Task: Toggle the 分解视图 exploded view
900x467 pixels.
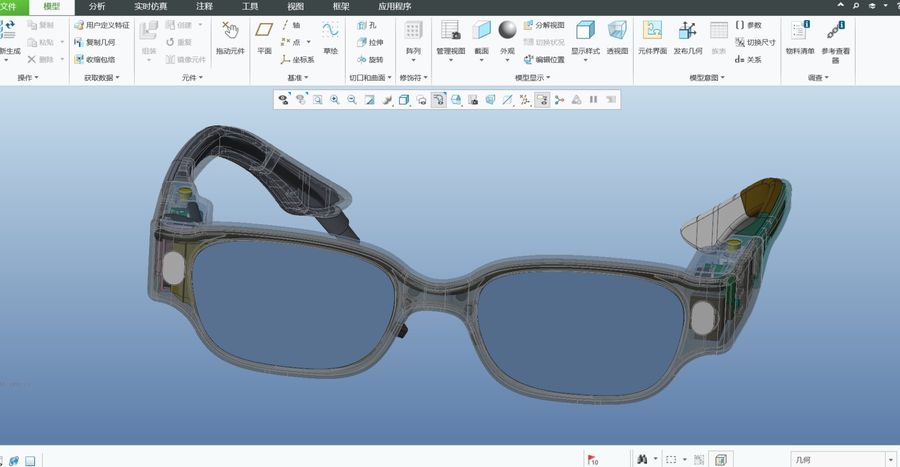Action: (x=544, y=25)
